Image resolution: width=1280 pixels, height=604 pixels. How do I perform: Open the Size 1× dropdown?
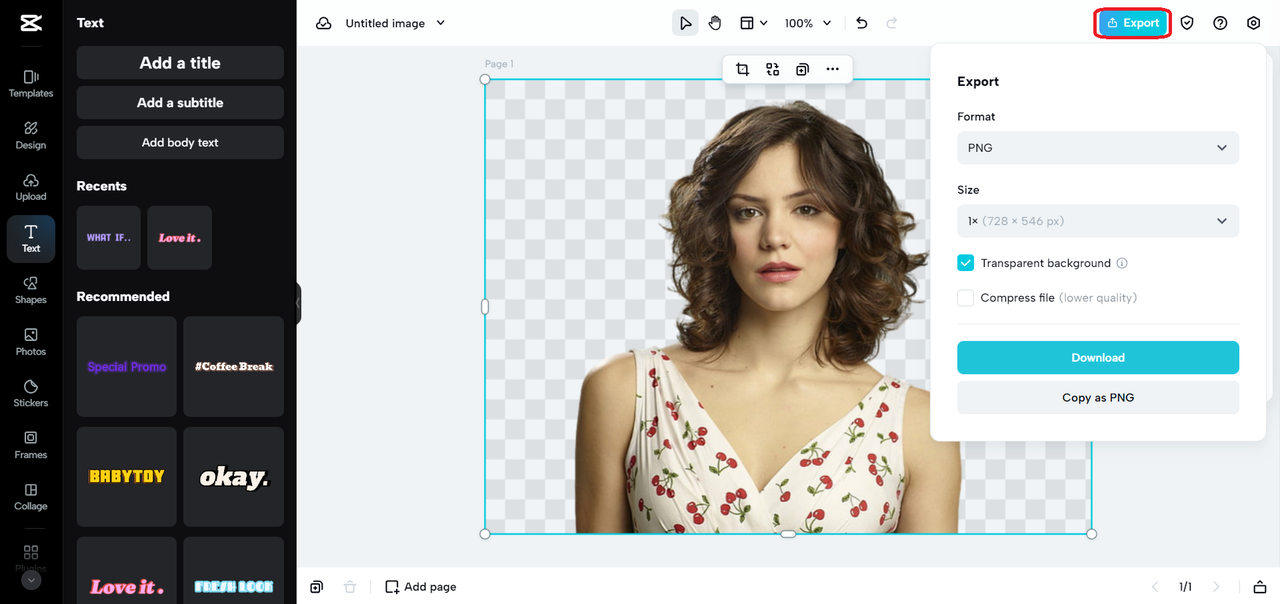coord(1098,221)
